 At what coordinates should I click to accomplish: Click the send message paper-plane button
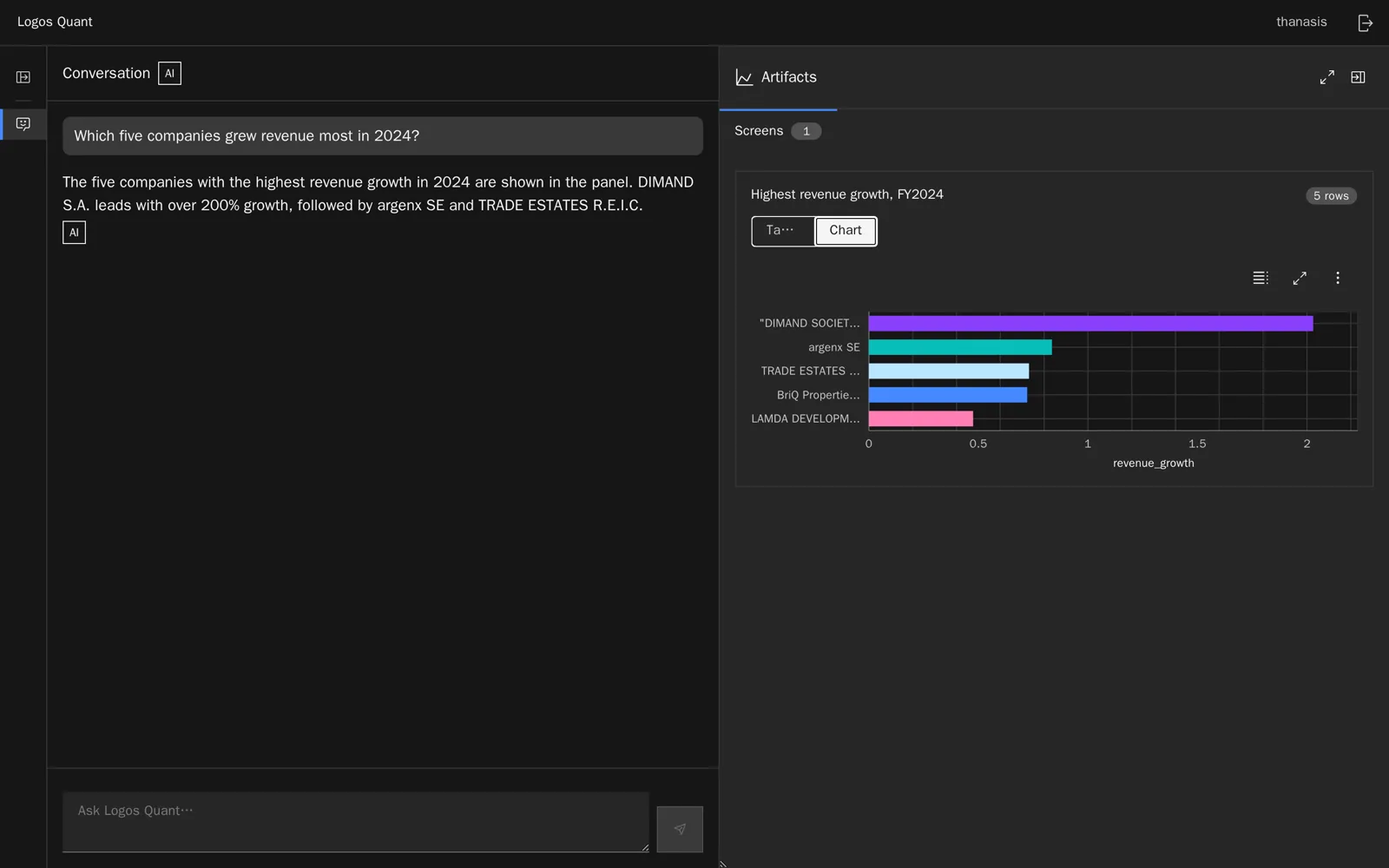pyautogui.click(x=680, y=829)
